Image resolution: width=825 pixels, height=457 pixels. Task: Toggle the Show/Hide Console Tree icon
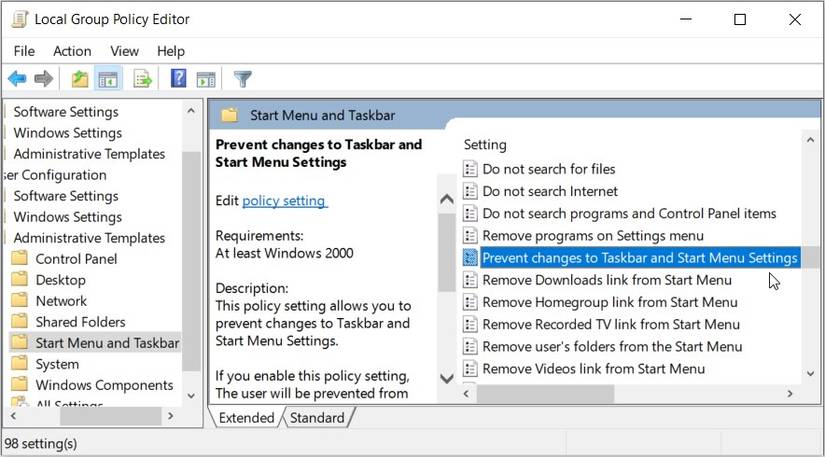click(107, 79)
